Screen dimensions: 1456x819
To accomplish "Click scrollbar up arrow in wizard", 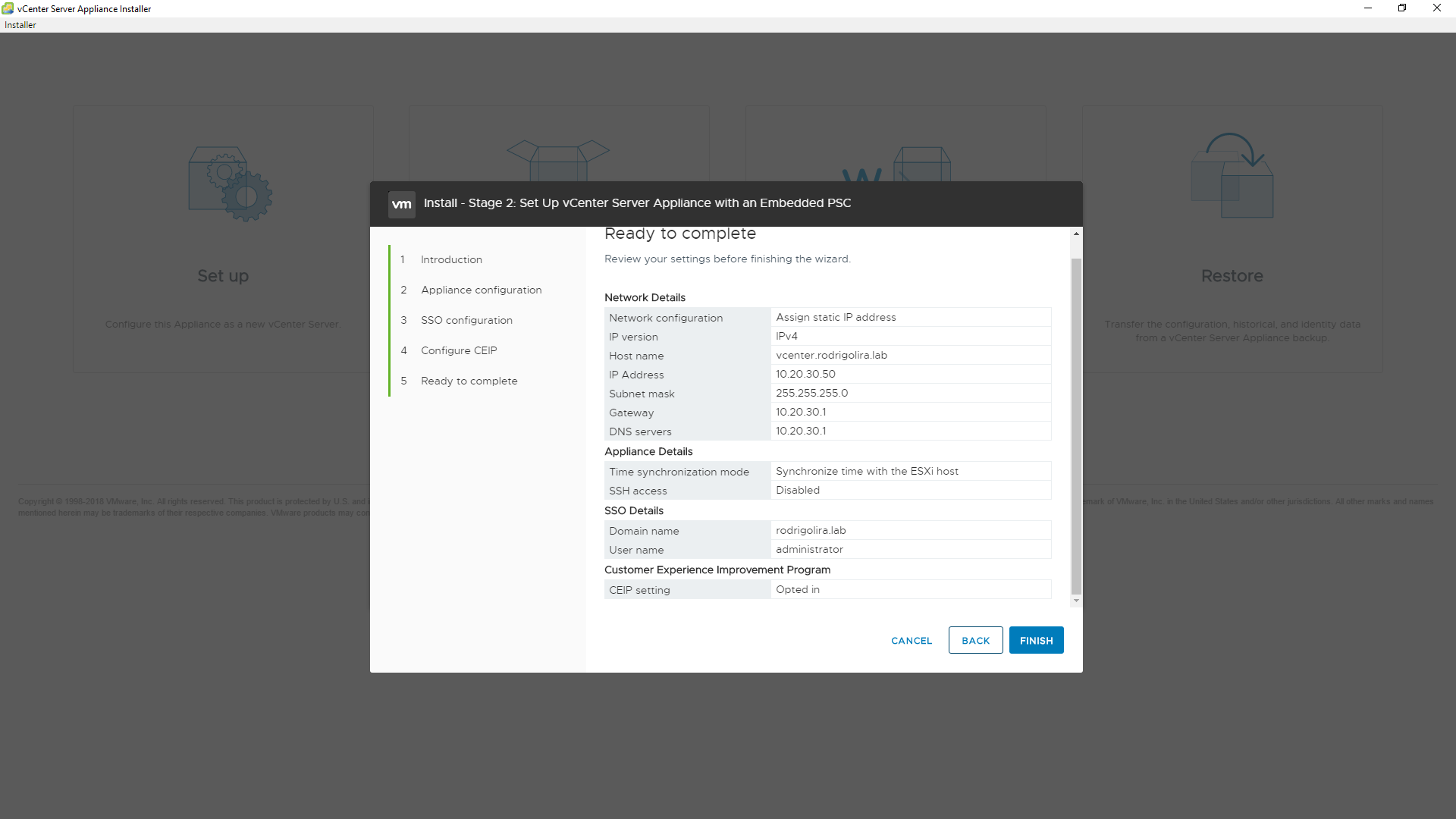I will tap(1076, 234).
